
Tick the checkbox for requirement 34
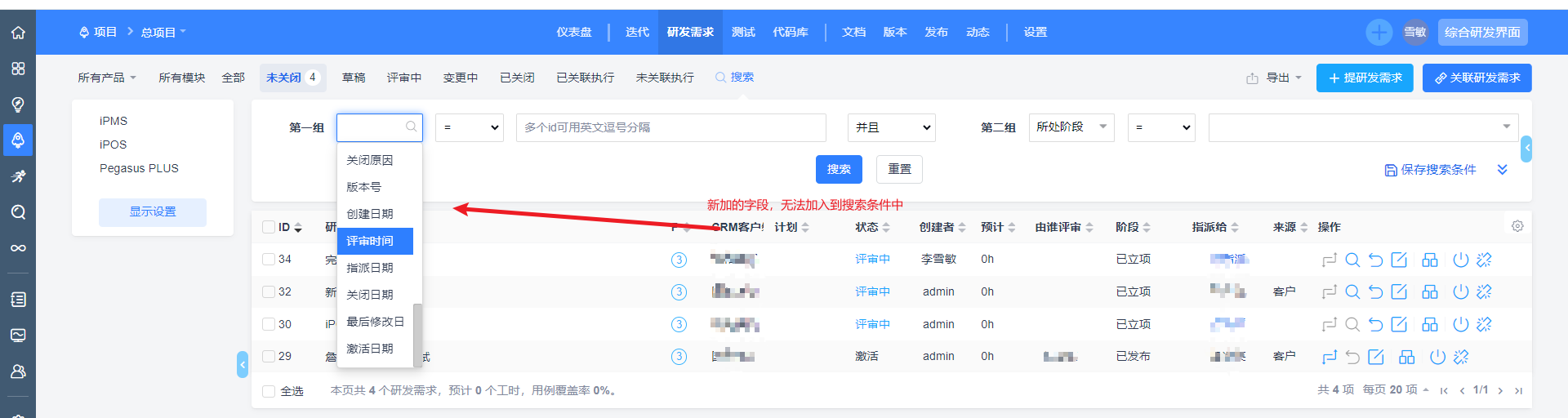[269, 260]
